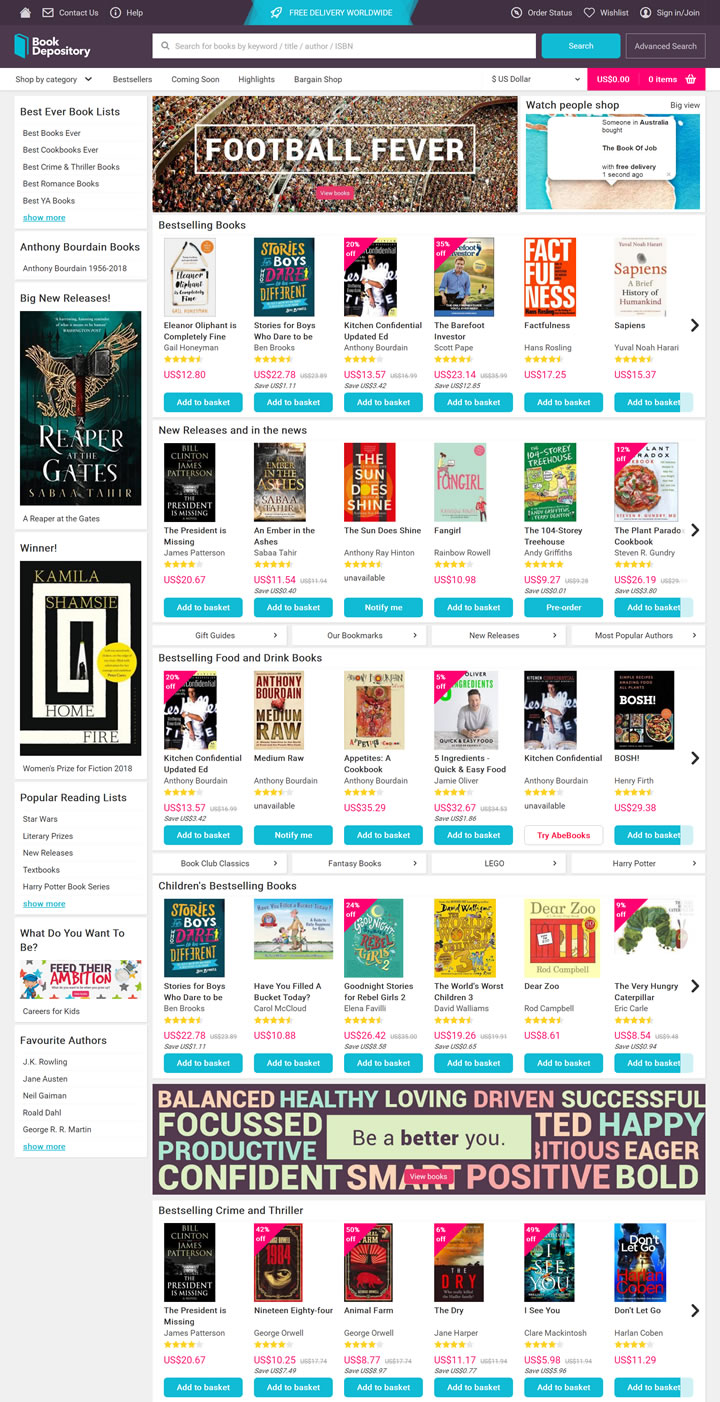Go to Bargain Shop menu item
720x1402 pixels.
coord(318,79)
